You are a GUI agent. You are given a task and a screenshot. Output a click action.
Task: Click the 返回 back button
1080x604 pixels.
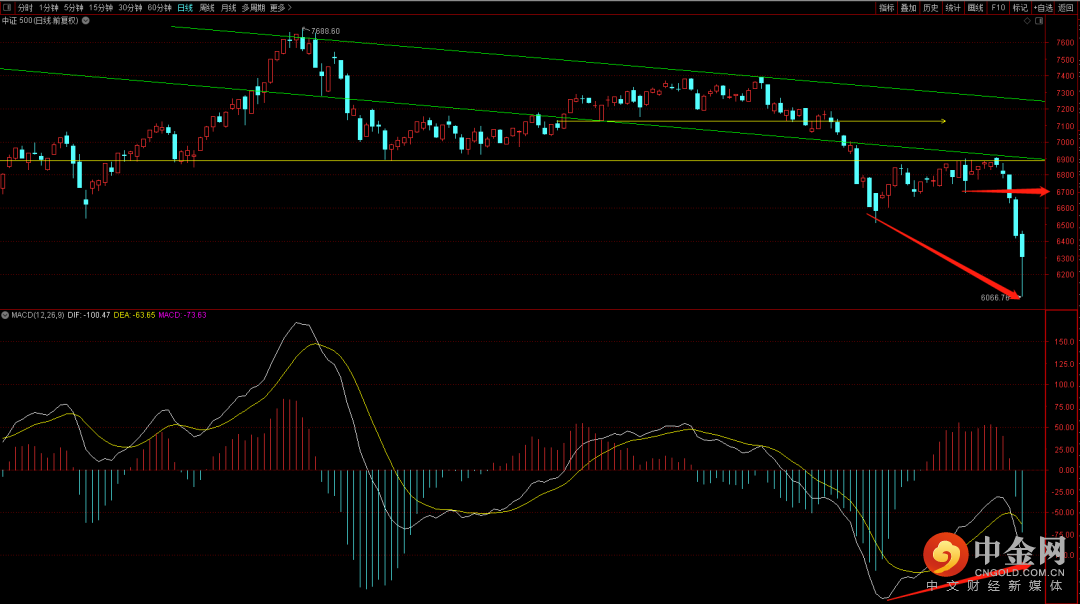pyautogui.click(x=1066, y=7)
